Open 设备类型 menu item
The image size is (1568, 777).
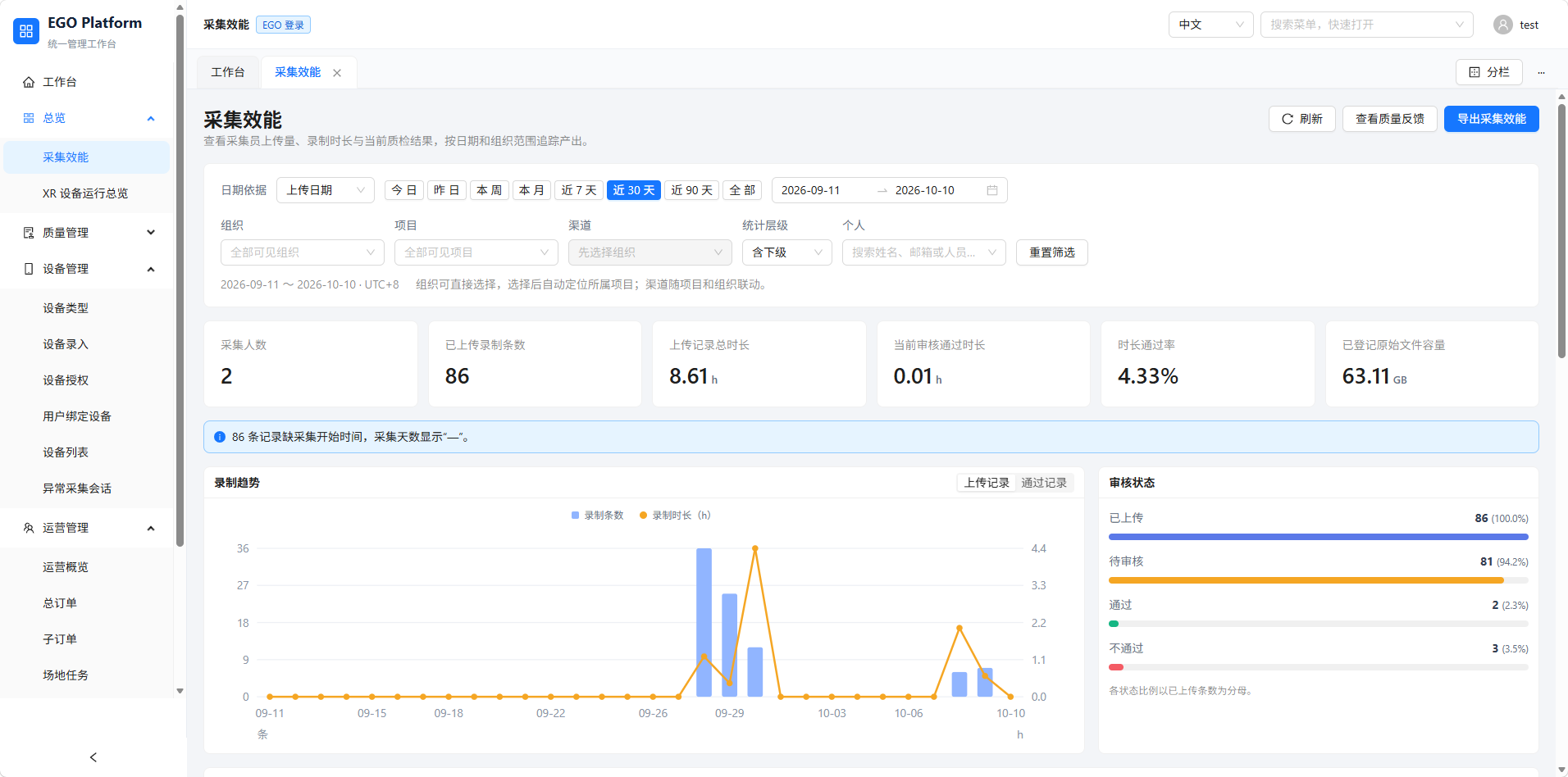point(85,308)
